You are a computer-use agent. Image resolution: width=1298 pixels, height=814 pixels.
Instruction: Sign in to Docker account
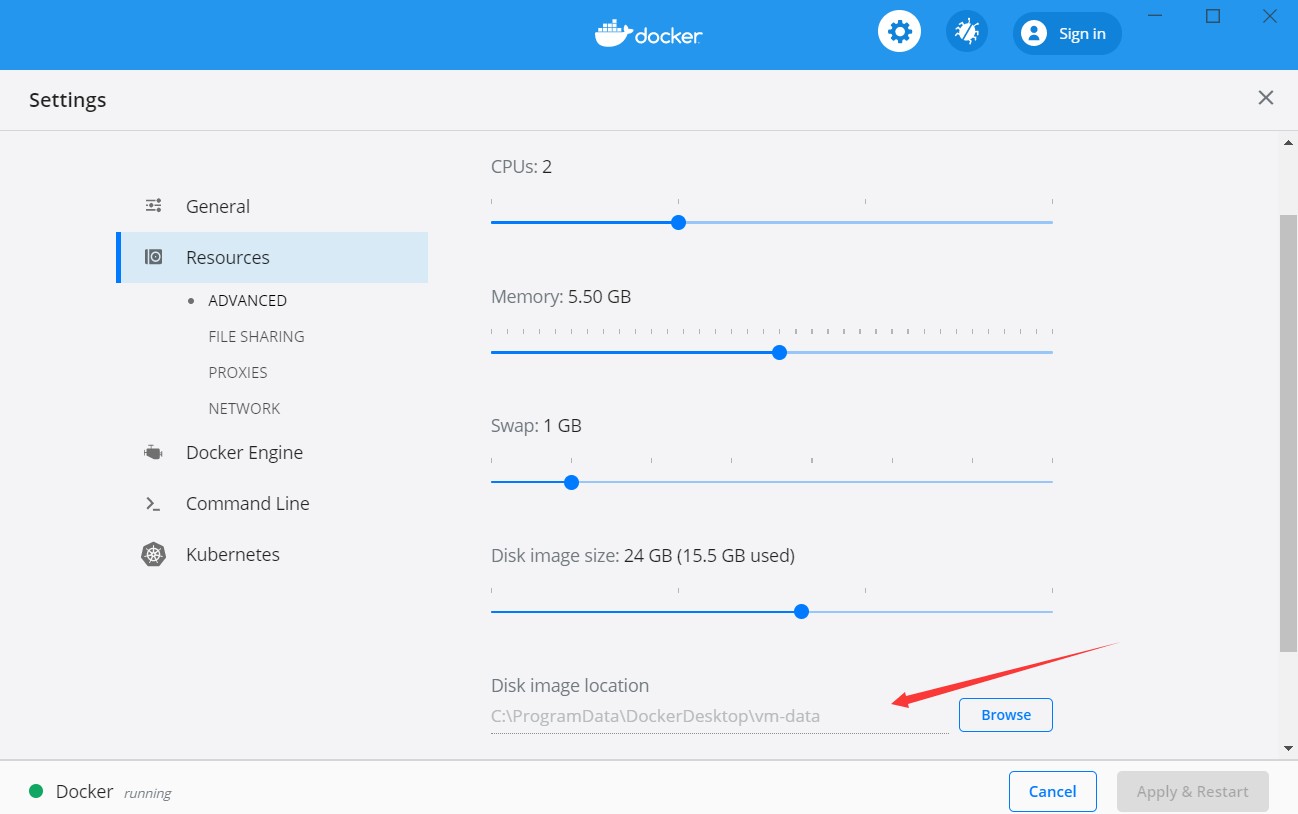pyautogui.click(x=1067, y=33)
